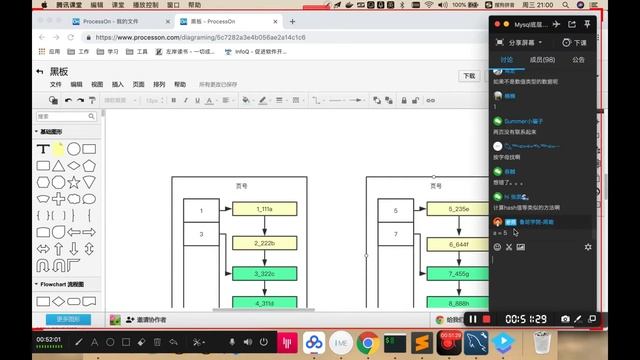Image resolution: width=640 pixels, height=360 pixels.
Task: Select the 1_111a node in diagram
Action: point(264,209)
